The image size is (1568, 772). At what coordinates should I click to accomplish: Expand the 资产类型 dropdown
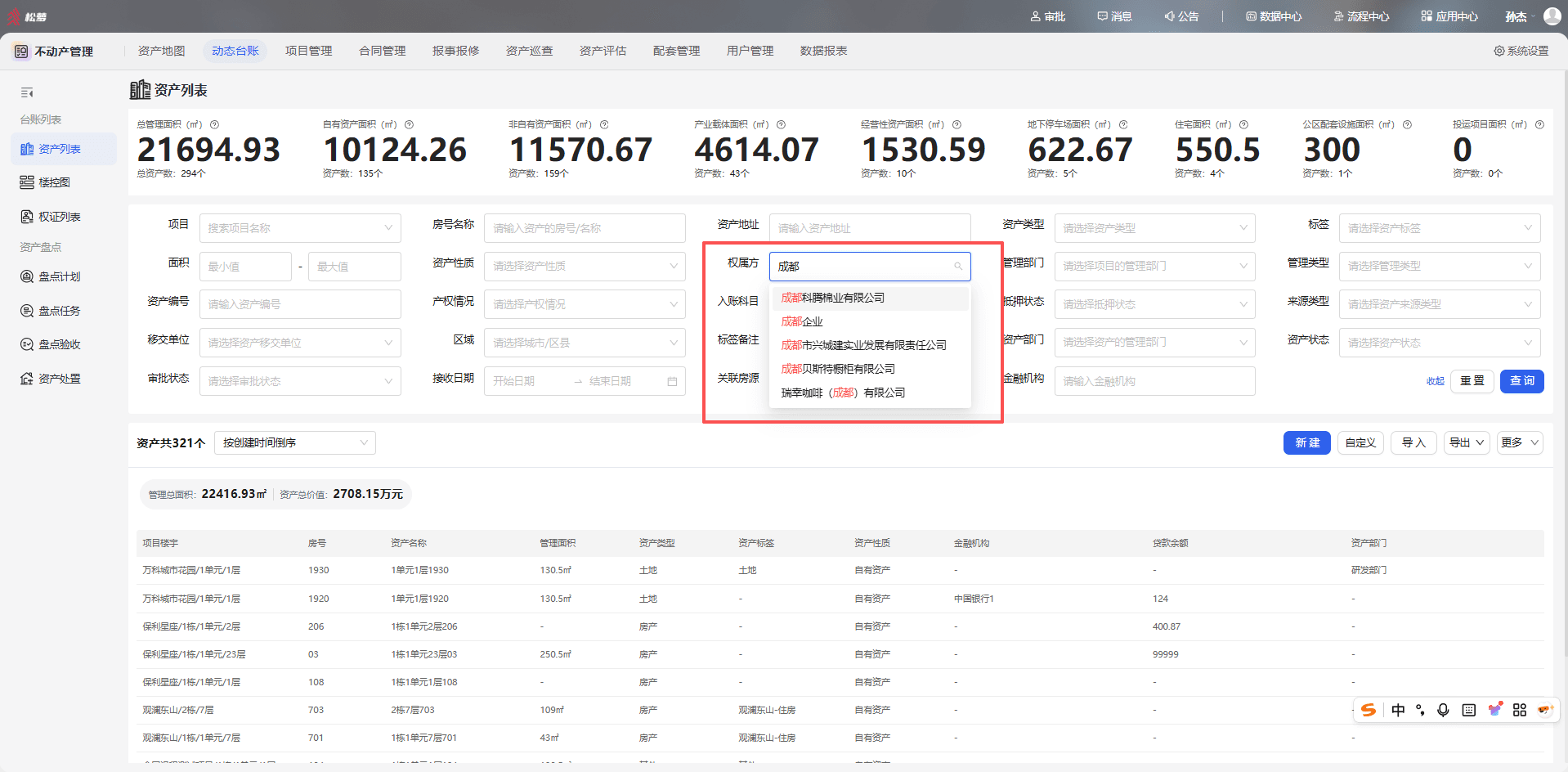pos(1154,228)
